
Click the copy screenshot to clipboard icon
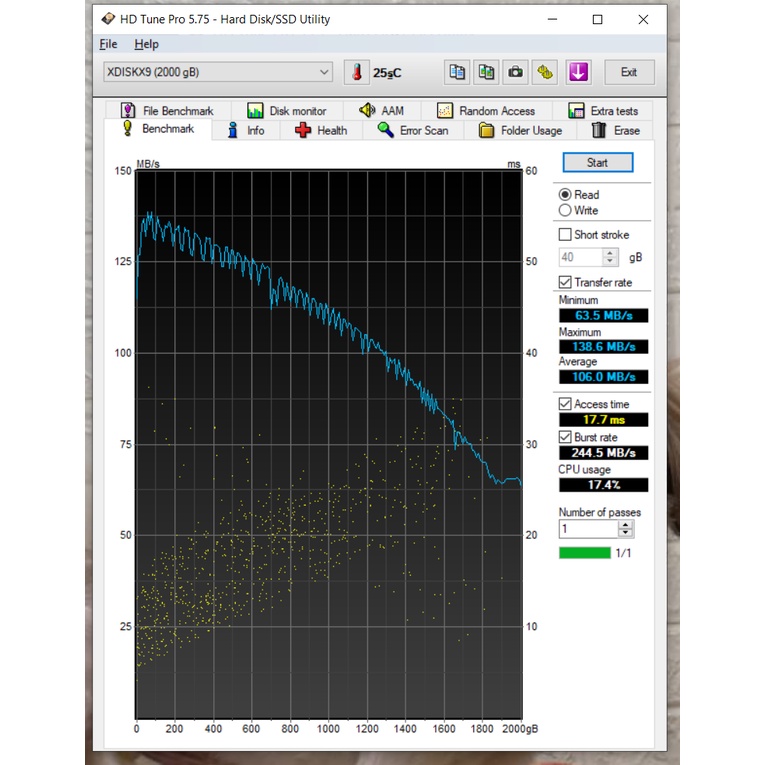(x=486, y=72)
